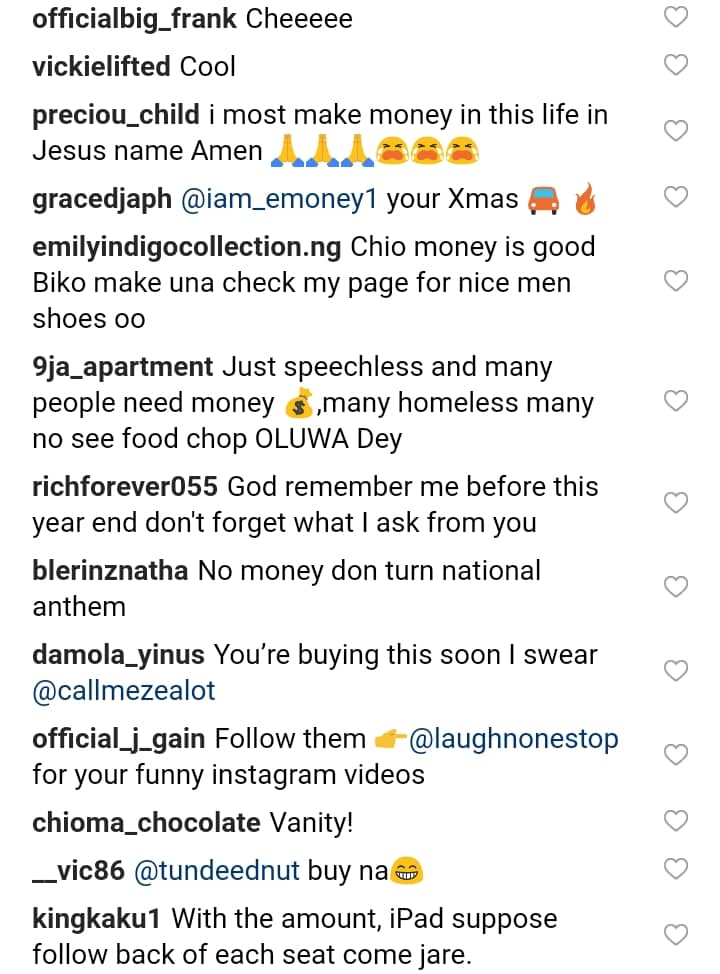
Task: Like preciou_child's comment with heart icon
Action: pyautogui.click(x=677, y=131)
